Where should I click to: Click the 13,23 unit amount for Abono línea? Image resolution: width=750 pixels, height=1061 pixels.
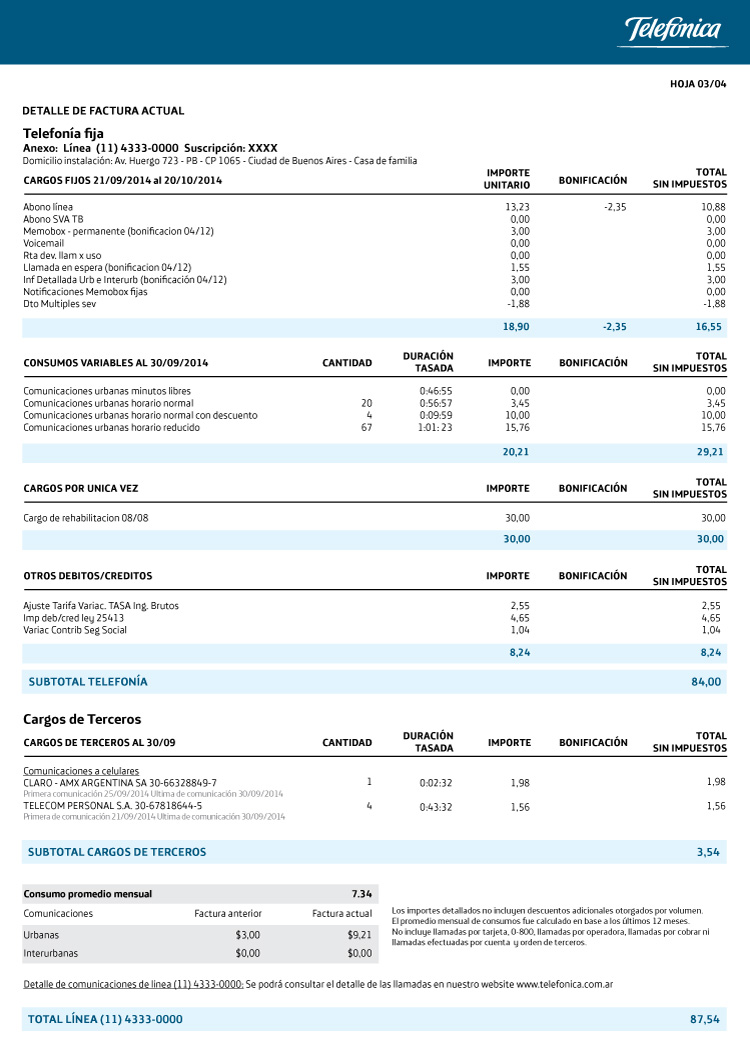click(x=517, y=207)
